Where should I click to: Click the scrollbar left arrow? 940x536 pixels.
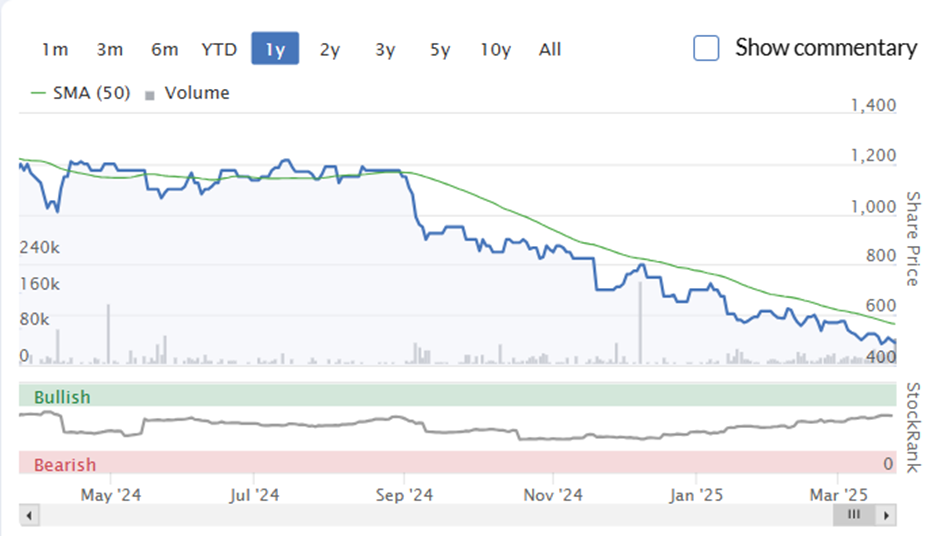[29, 515]
